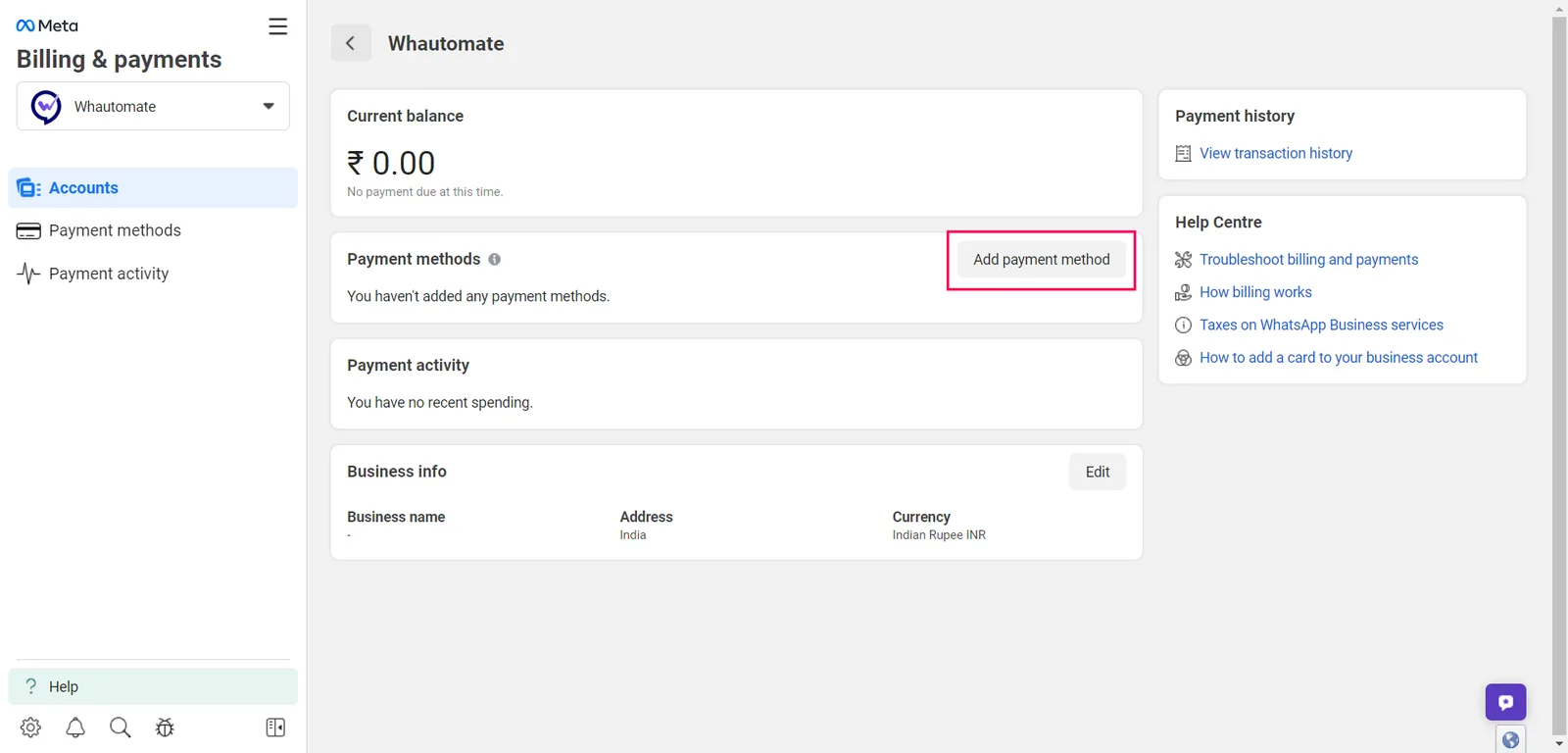Click the search magnifier icon

coord(121,728)
